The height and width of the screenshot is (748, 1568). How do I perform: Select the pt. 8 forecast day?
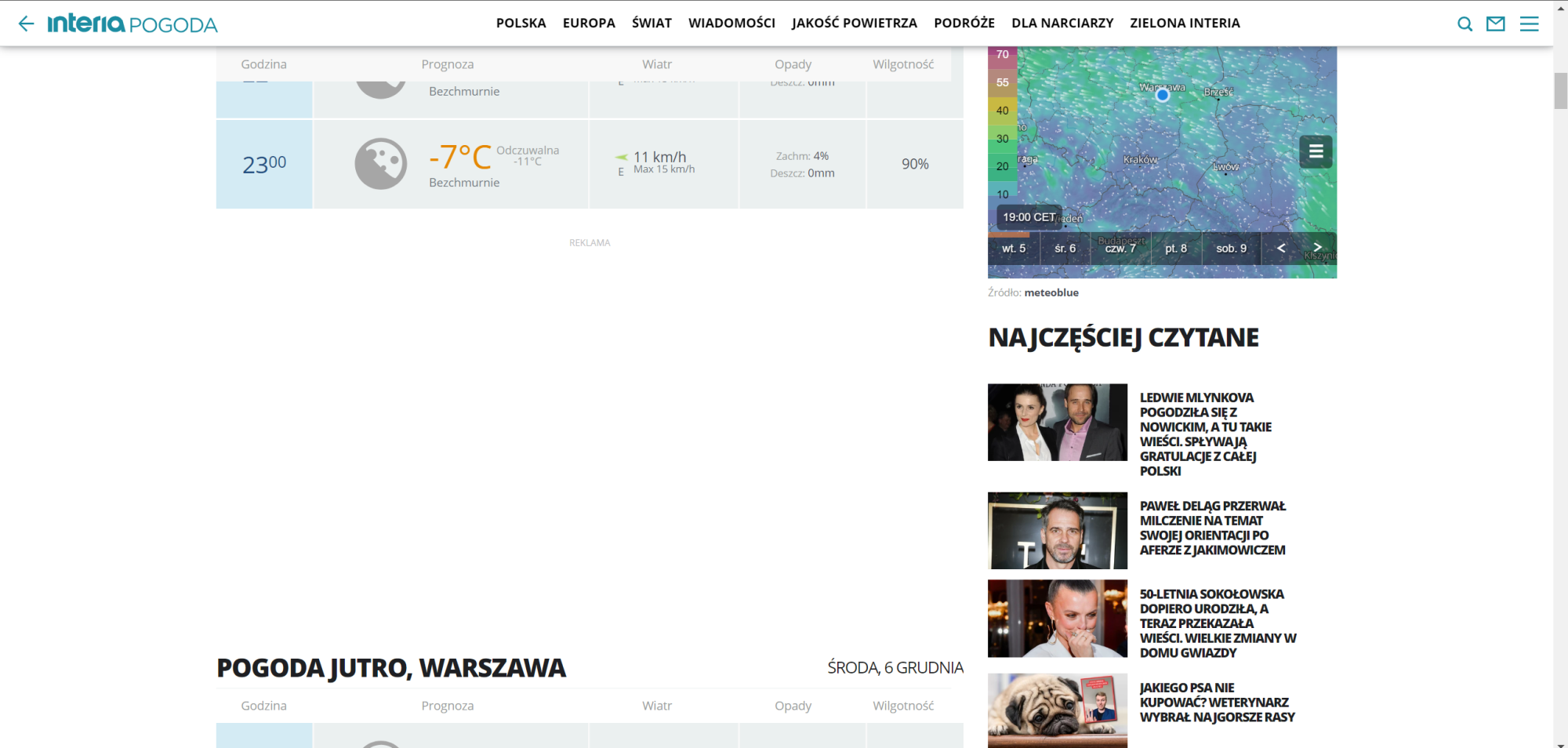pos(1176,248)
